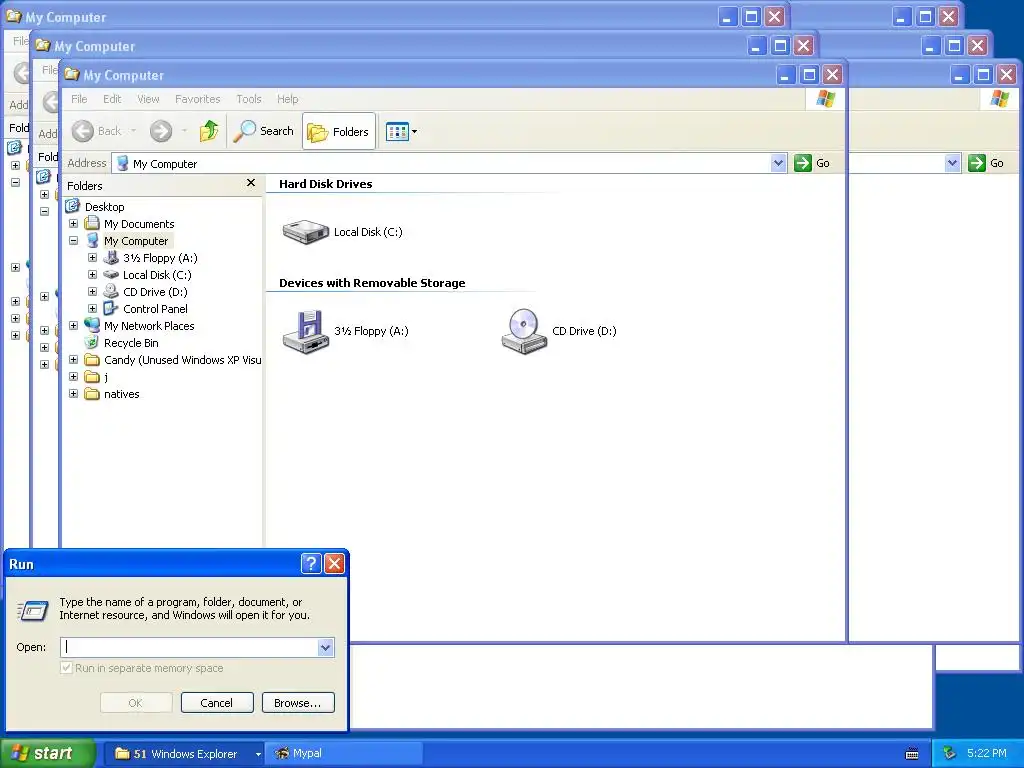Click CD Drive (D:) icon in tree
Screen dimensions: 1024x768
[111, 291]
